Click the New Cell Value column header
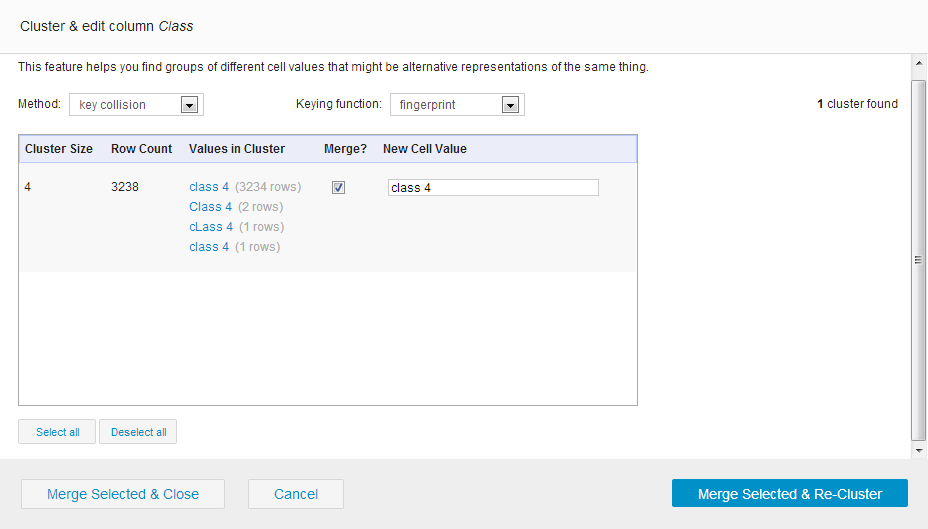 pos(425,149)
